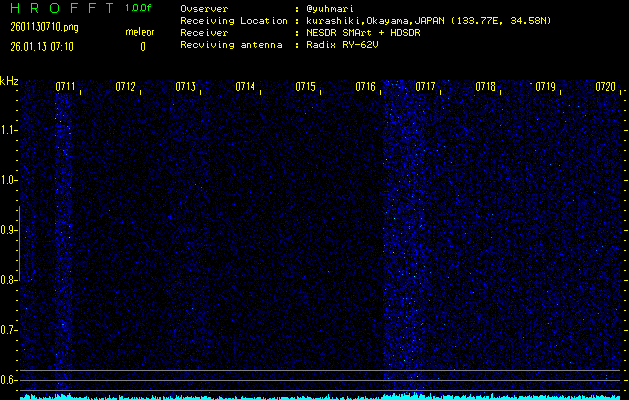Click the 0714 time marker
The height and width of the screenshot is (400, 629).
pyautogui.click(x=245, y=87)
